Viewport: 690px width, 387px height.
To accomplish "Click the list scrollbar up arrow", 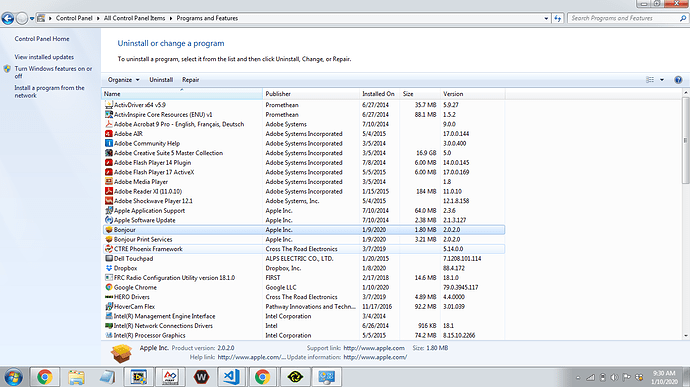I will pos(685,93).
